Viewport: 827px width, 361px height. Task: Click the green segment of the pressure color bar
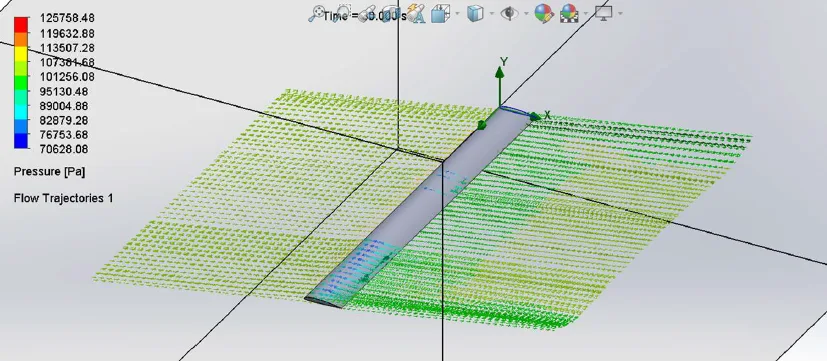tap(21, 83)
